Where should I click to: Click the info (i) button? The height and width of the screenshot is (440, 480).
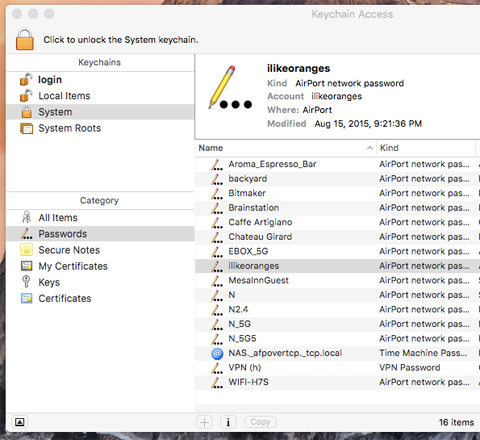tap(228, 422)
